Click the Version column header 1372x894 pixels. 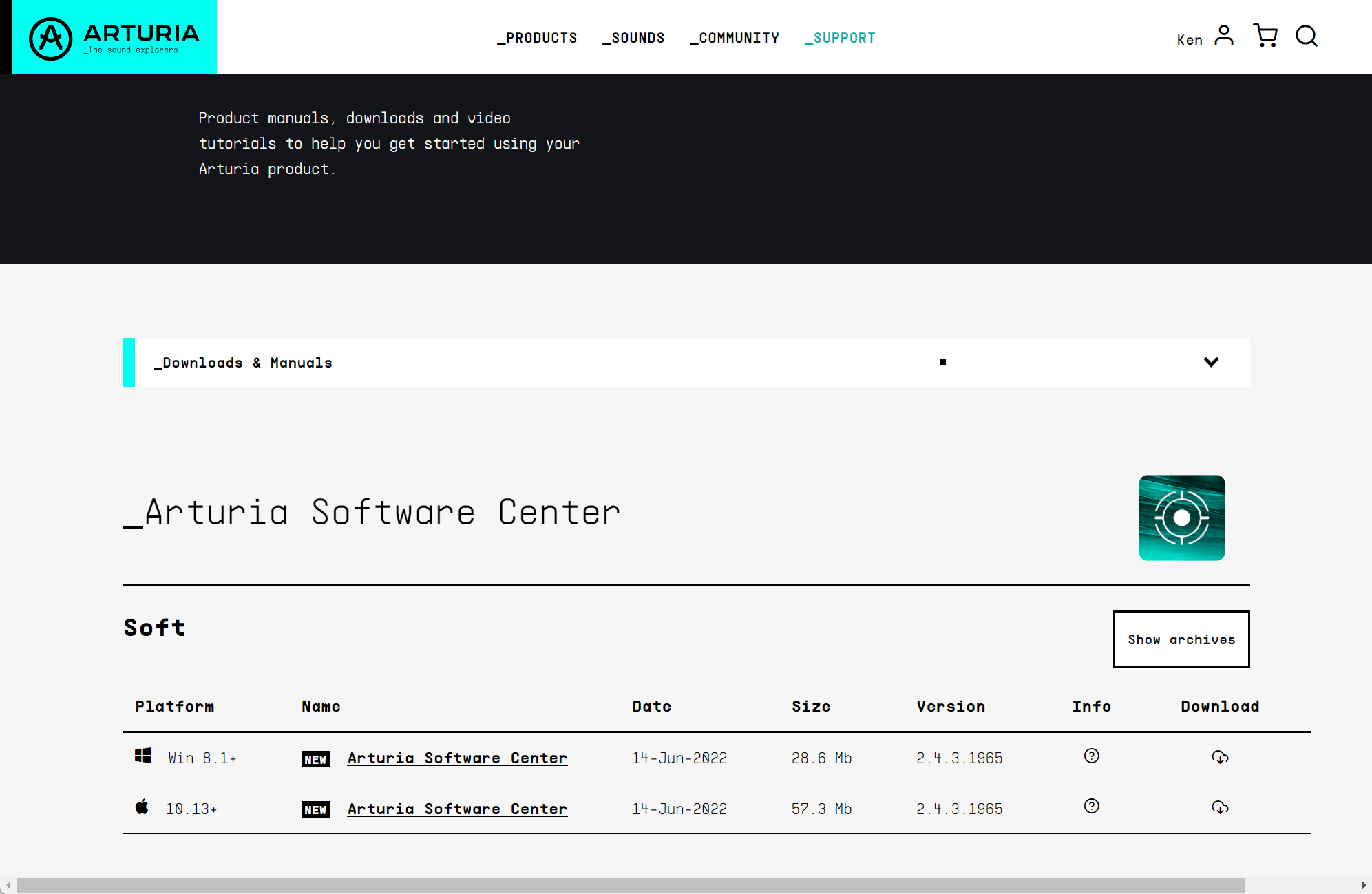[x=951, y=706]
